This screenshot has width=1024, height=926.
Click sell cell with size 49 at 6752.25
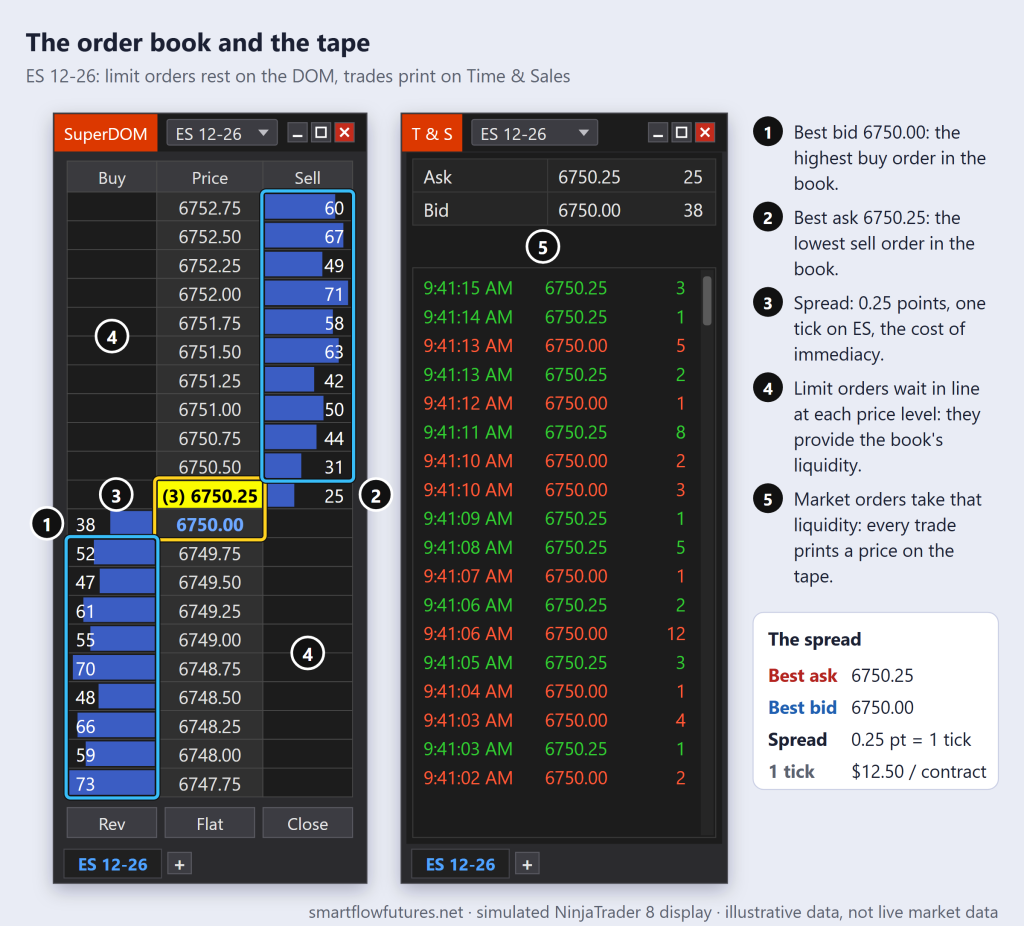coord(308,265)
